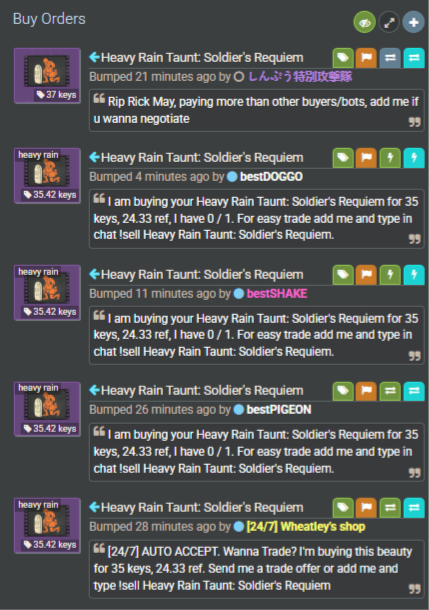Viewport: 429px width, 610px height.
Task: Open bestPIGEON user profile link
Action: point(279,410)
